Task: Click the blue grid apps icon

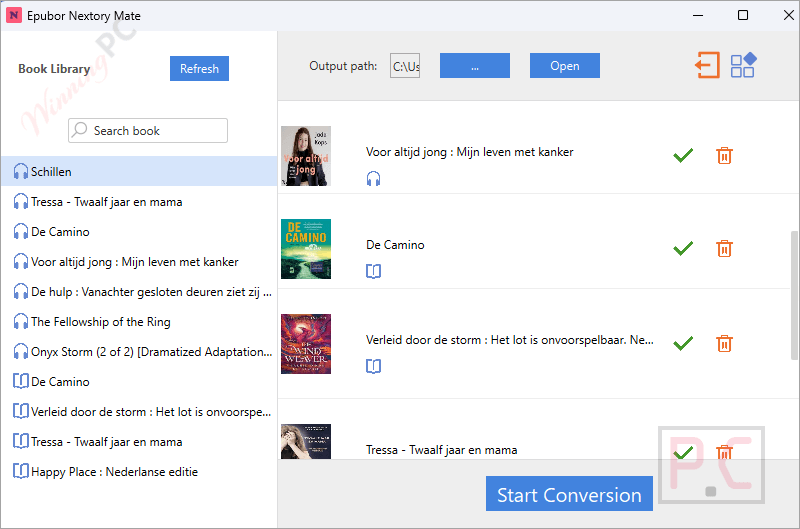Action: [x=743, y=65]
